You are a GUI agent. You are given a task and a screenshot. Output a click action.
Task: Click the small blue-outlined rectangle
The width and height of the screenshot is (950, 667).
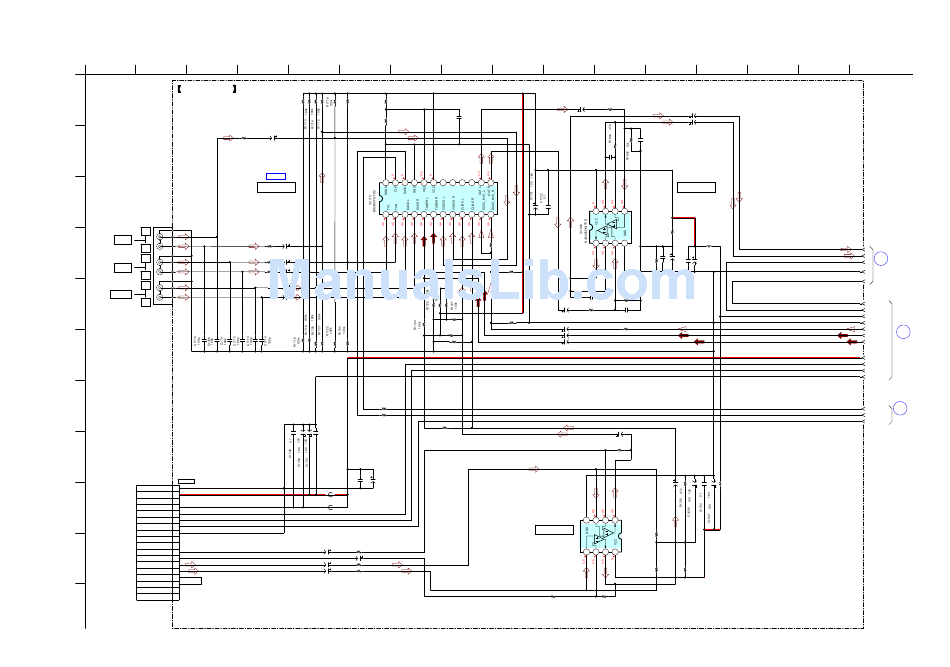[x=276, y=176]
